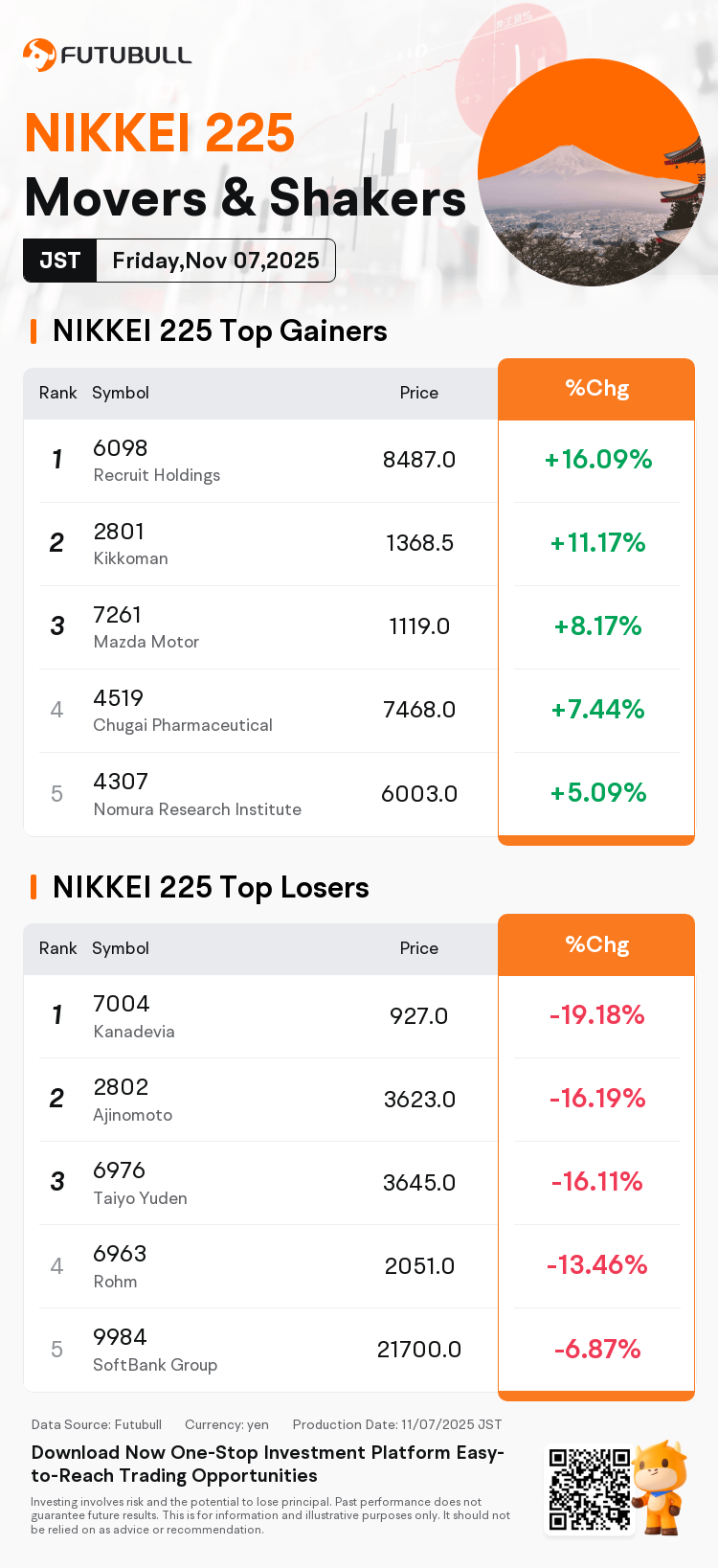718x1568 pixels.
Task: Click the Top Gainers %Chg column header
Action: [596, 389]
